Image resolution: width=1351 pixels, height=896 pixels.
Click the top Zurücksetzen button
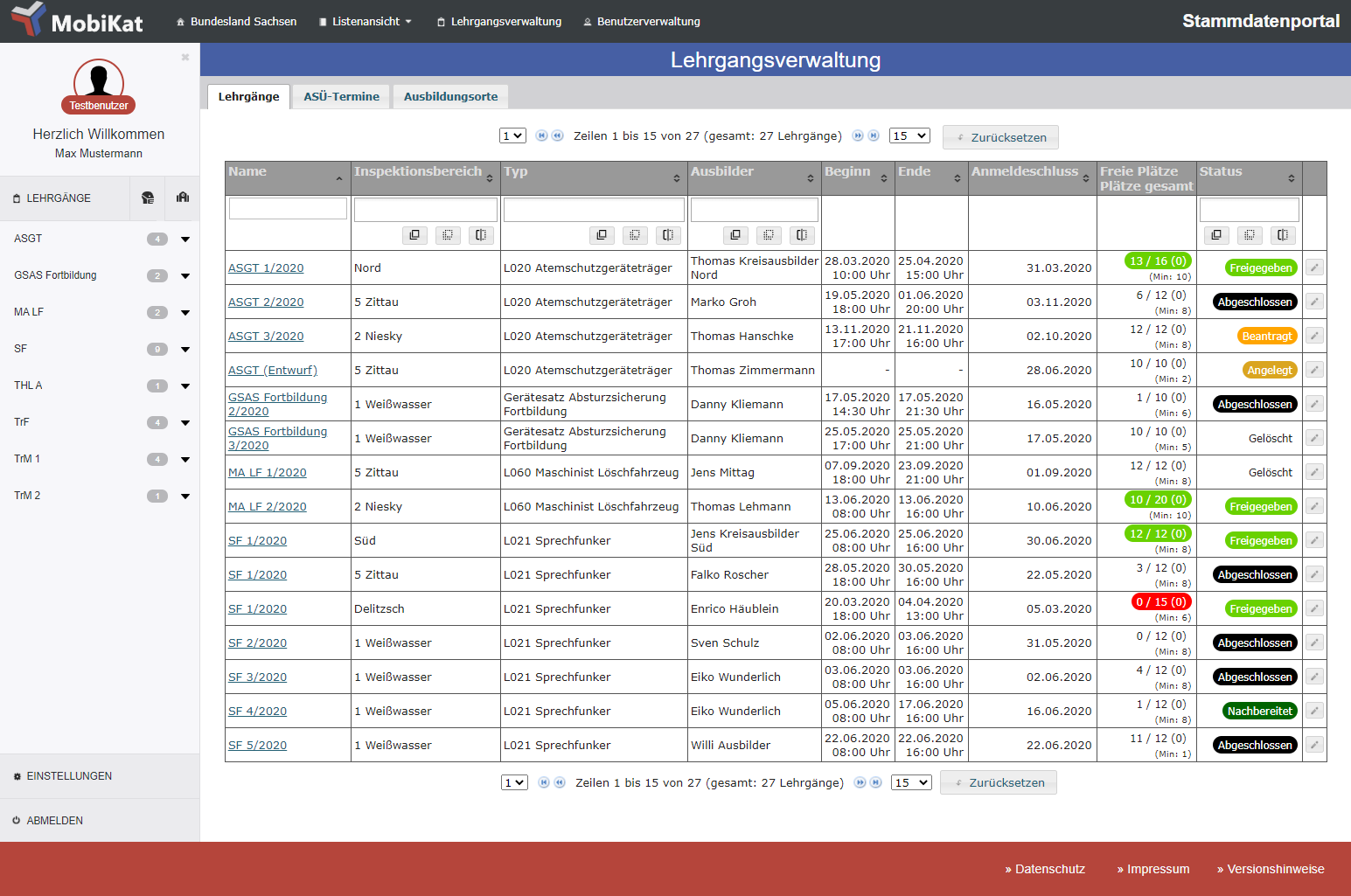click(x=1000, y=137)
